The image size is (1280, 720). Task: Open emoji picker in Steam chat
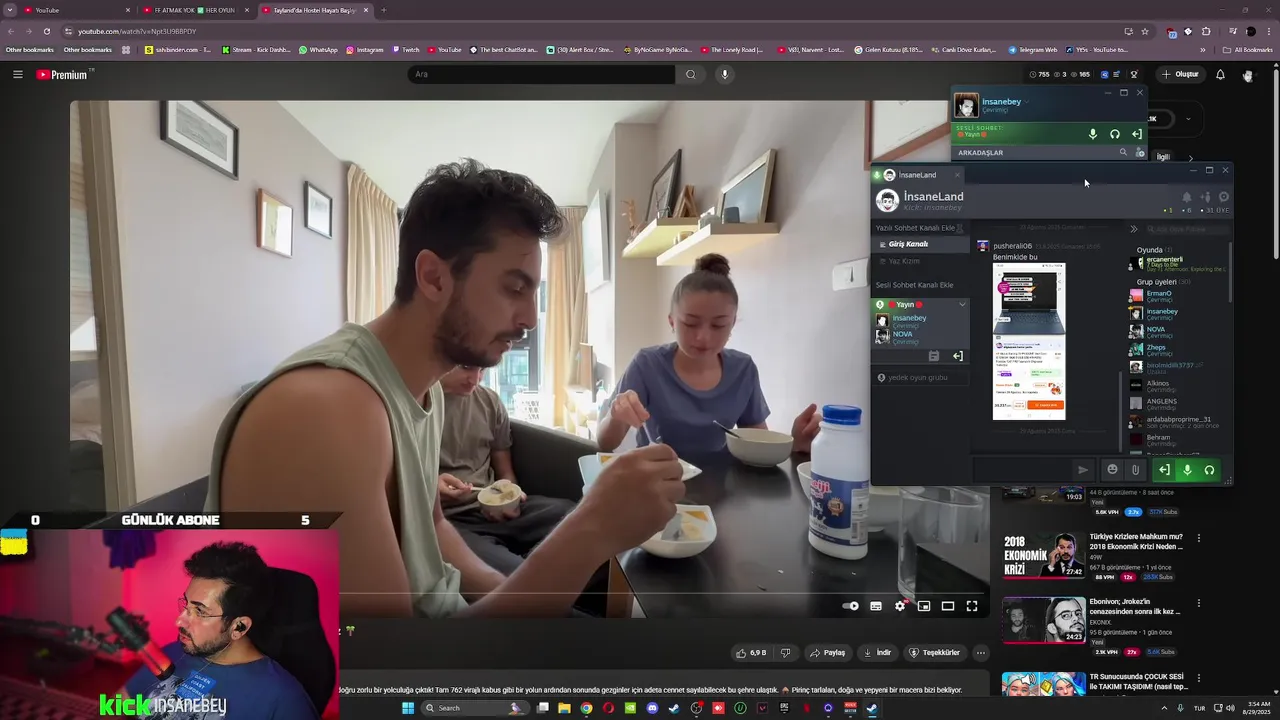(1112, 470)
